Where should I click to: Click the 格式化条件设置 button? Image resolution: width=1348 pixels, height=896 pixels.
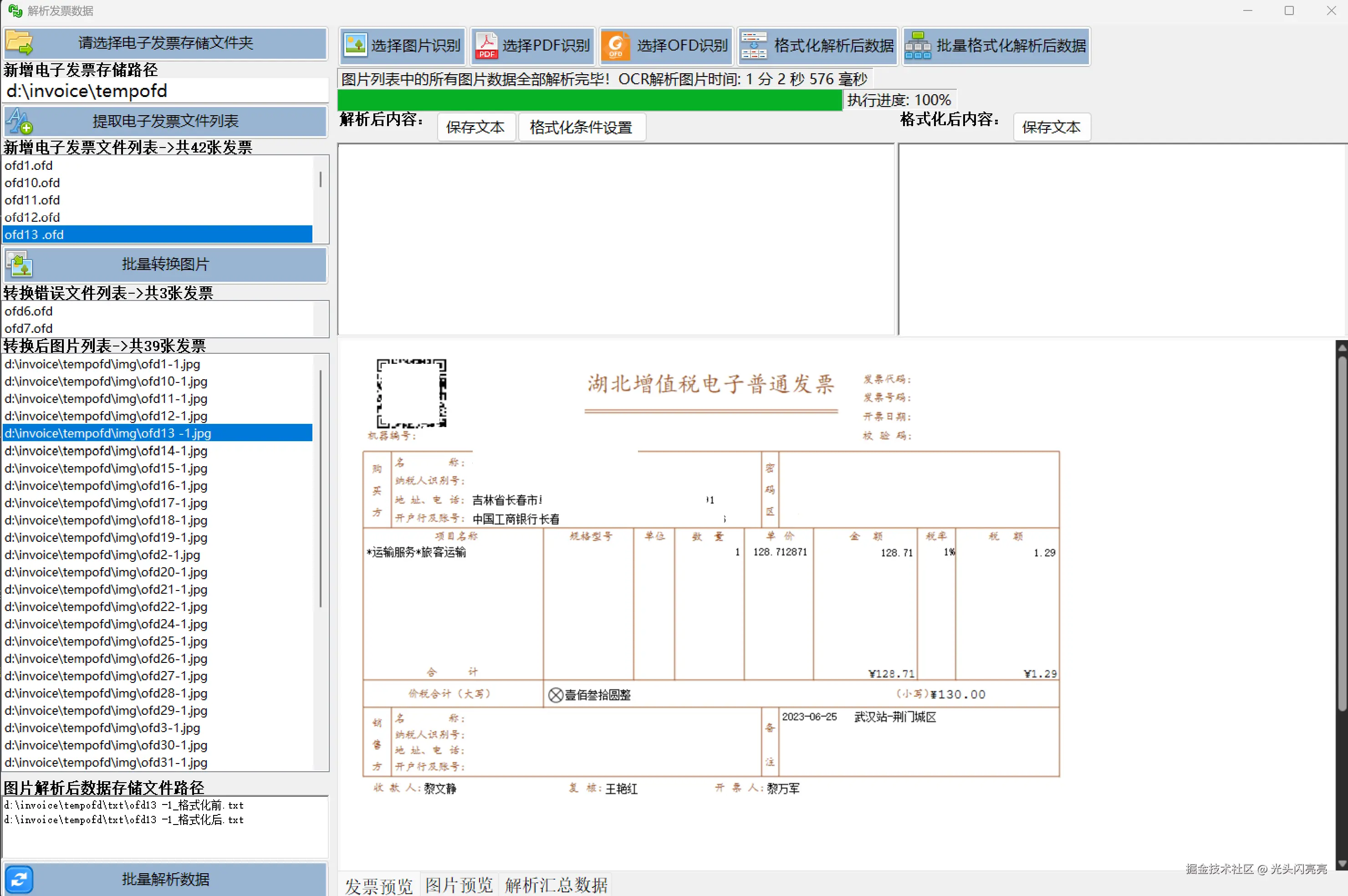(x=581, y=127)
